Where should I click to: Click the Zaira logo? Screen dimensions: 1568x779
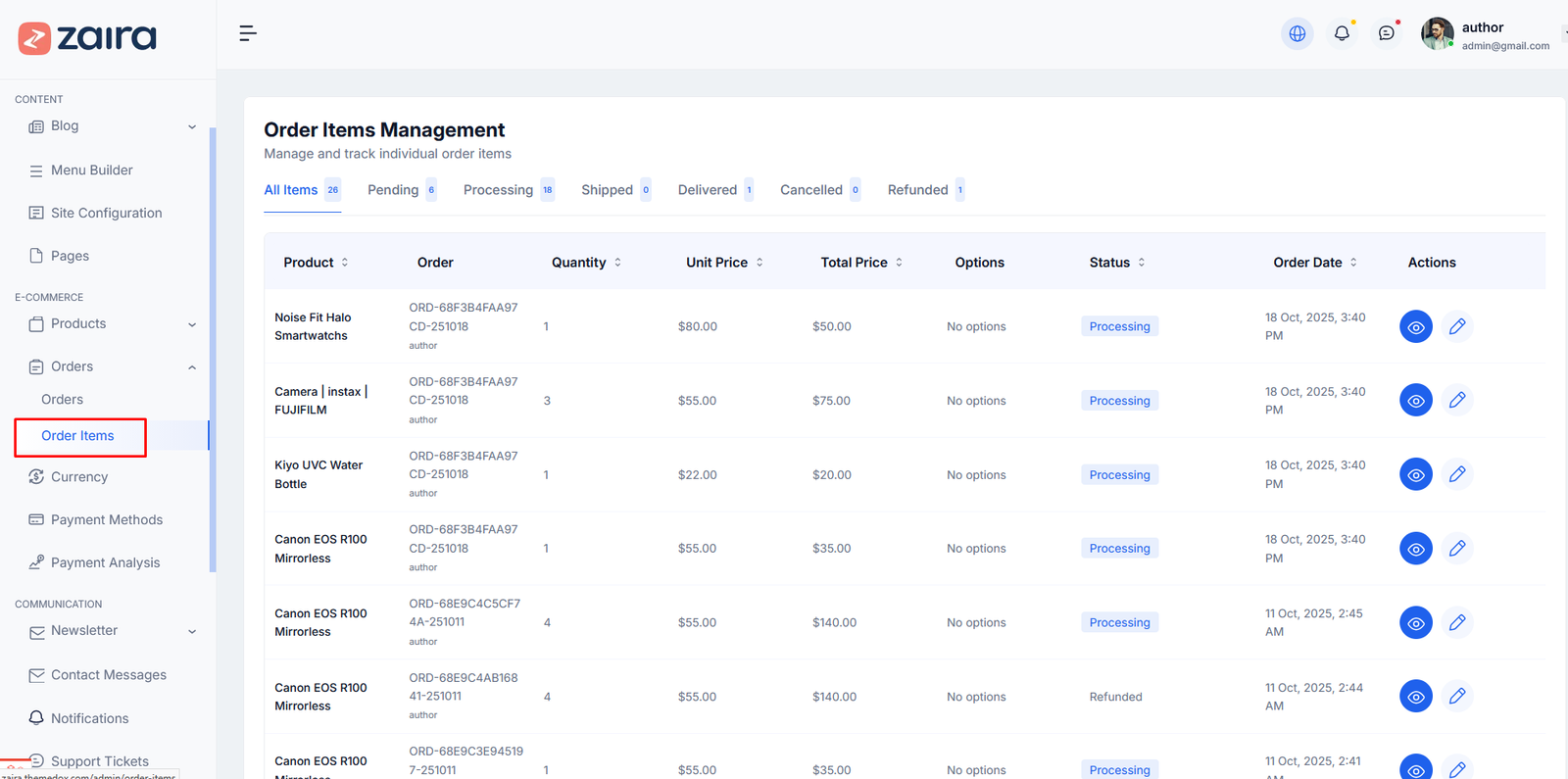87,37
